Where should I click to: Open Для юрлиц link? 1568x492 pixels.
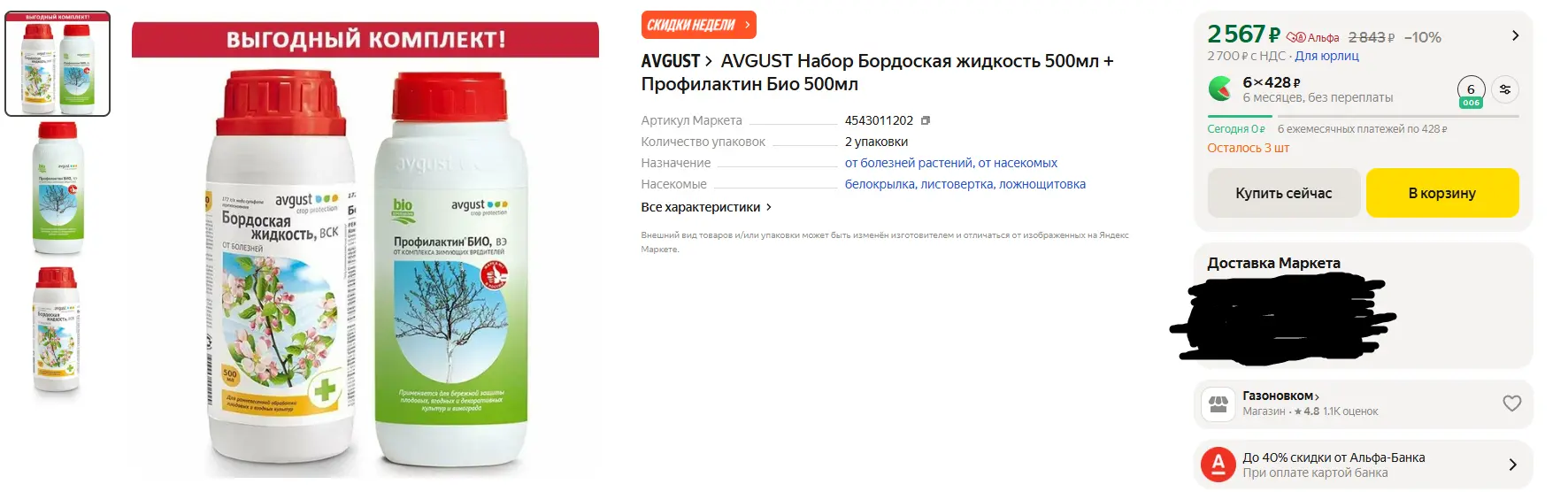click(x=1326, y=56)
